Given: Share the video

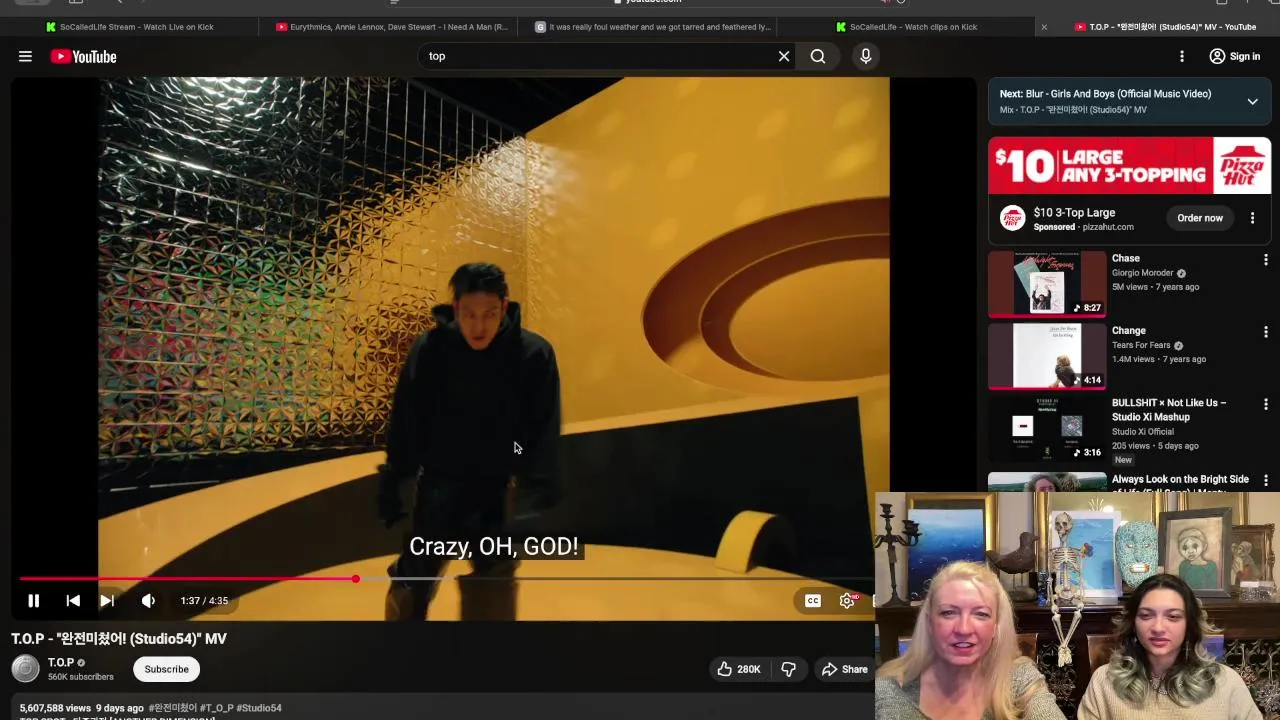Looking at the screenshot, I should click(845, 669).
